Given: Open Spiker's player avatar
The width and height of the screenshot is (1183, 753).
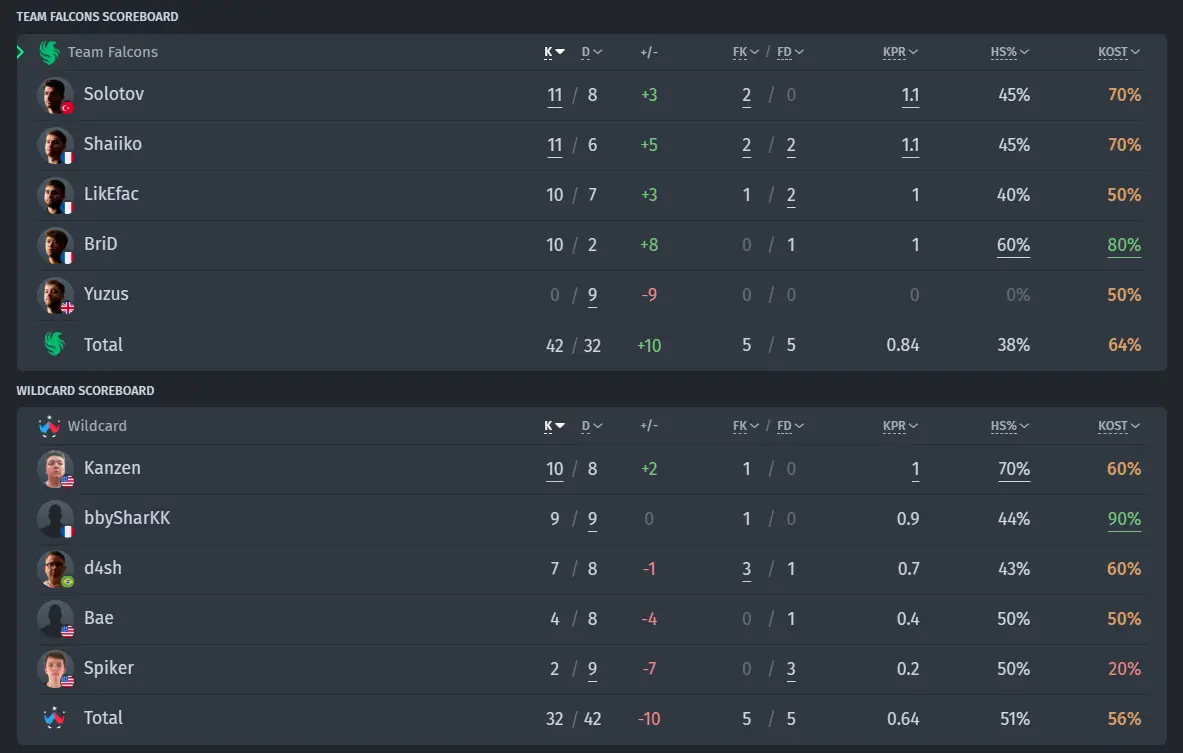Looking at the screenshot, I should [56, 669].
